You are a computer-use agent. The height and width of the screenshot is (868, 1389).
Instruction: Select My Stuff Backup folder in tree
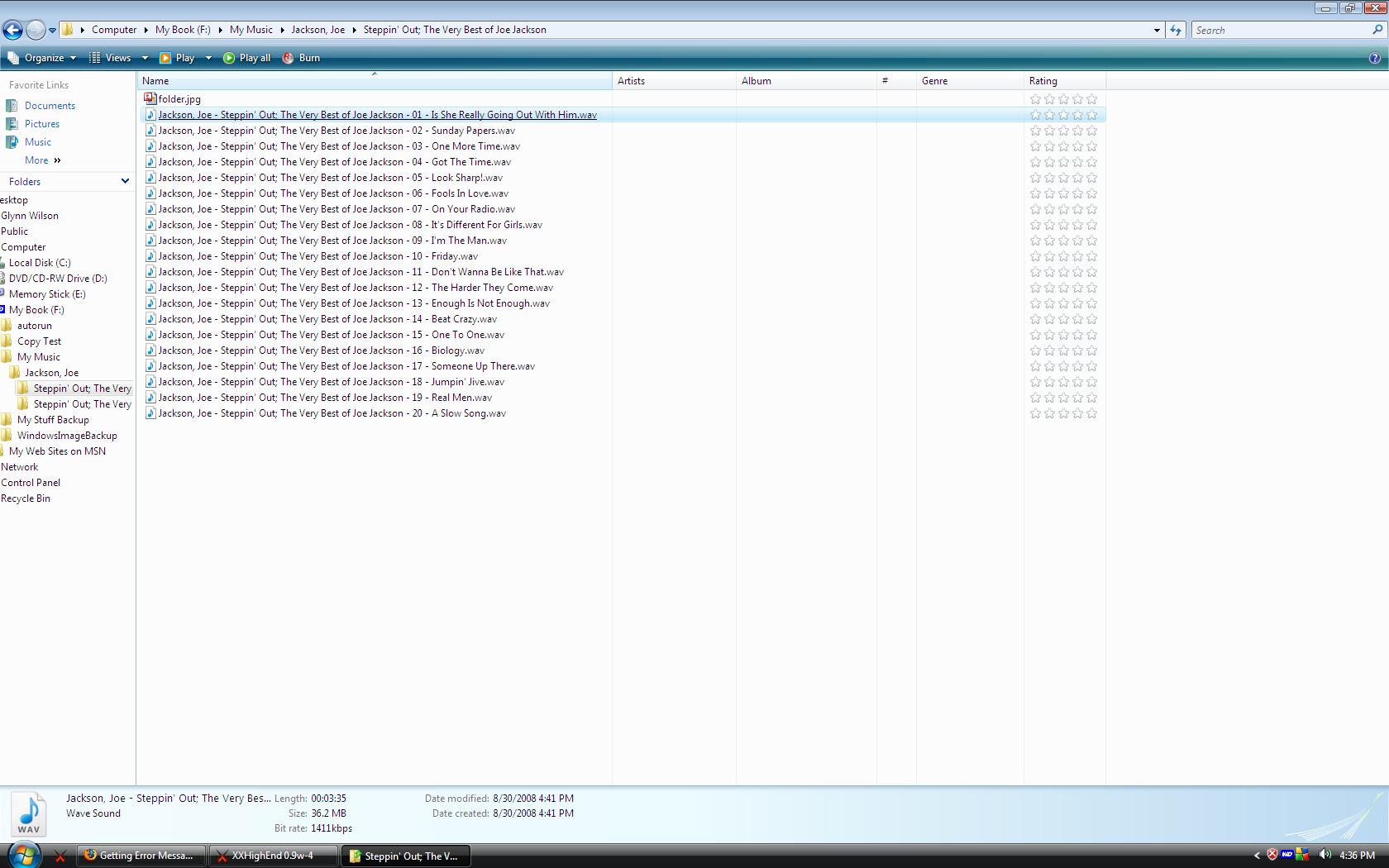tap(53, 420)
